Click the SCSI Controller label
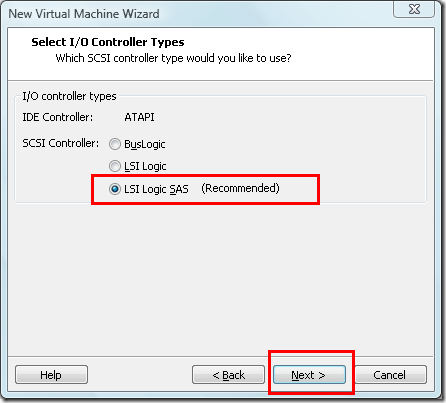The width and height of the screenshot is (446, 403). [x=61, y=143]
